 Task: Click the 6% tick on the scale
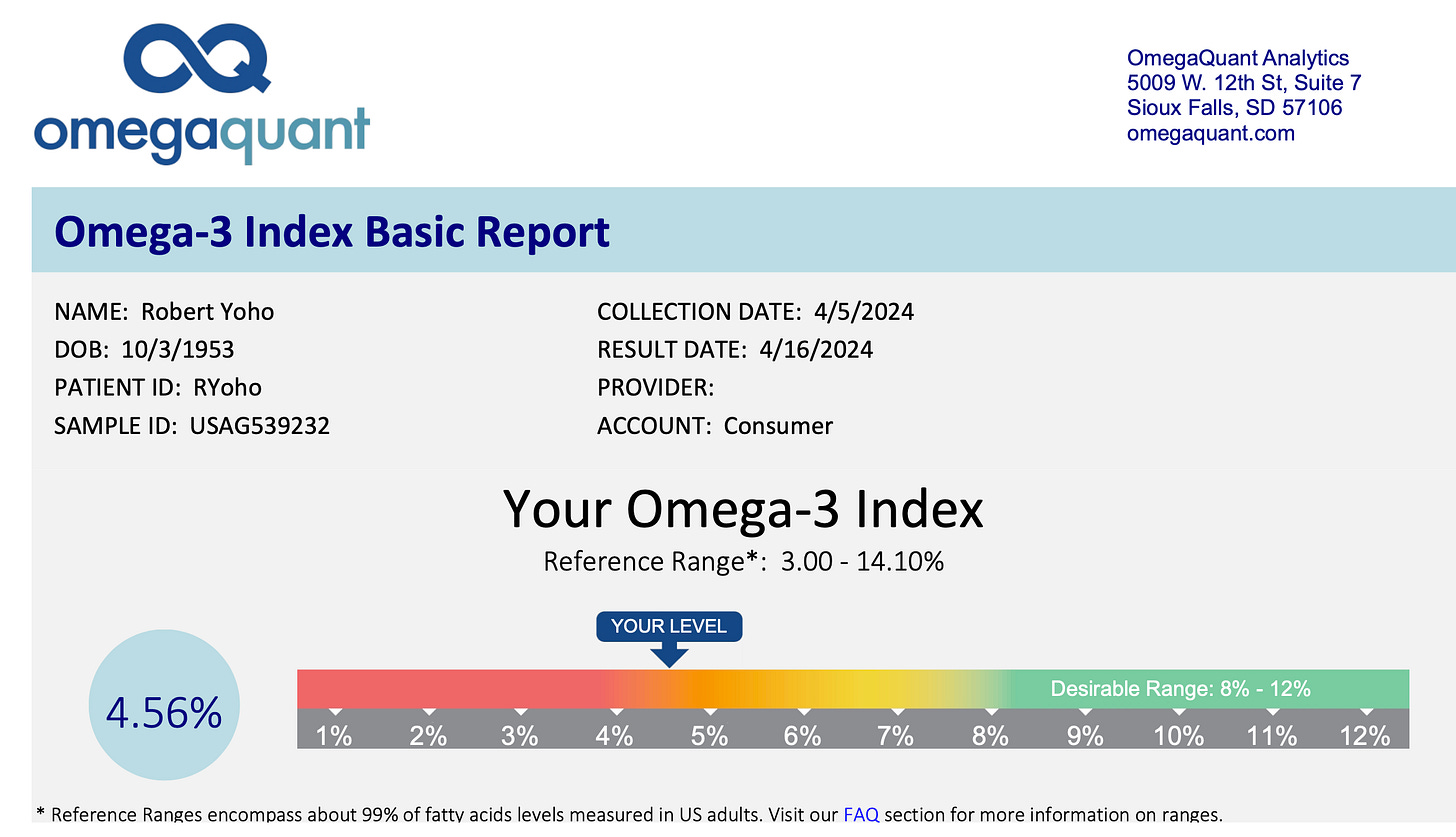(x=802, y=735)
